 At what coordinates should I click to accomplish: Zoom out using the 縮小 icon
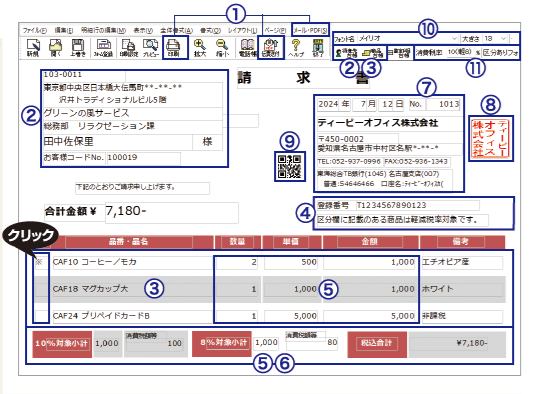click(x=222, y=48)
